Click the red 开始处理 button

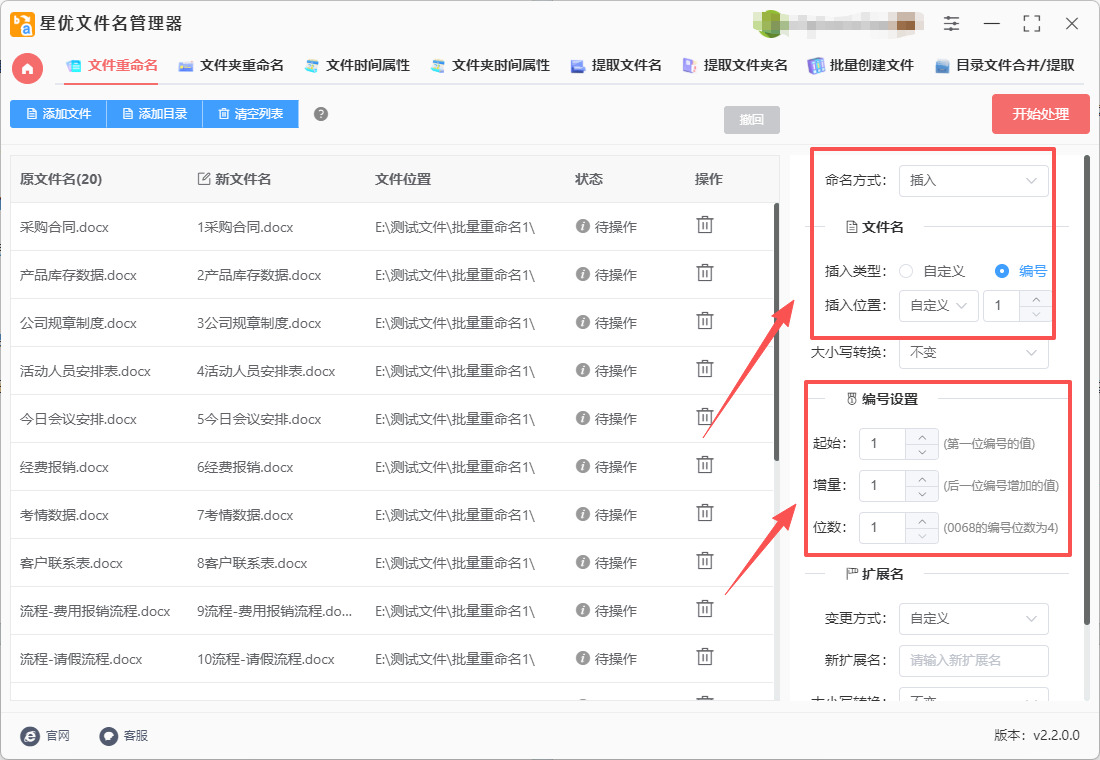tap(1040, 114)
